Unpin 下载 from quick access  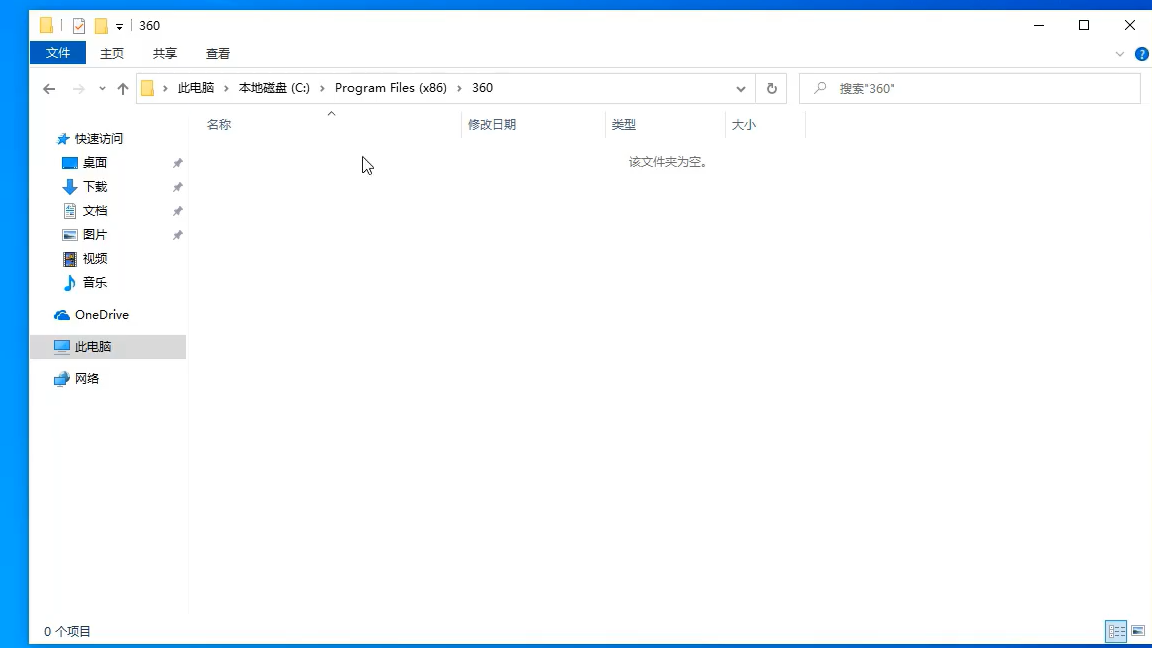(177, 186)
